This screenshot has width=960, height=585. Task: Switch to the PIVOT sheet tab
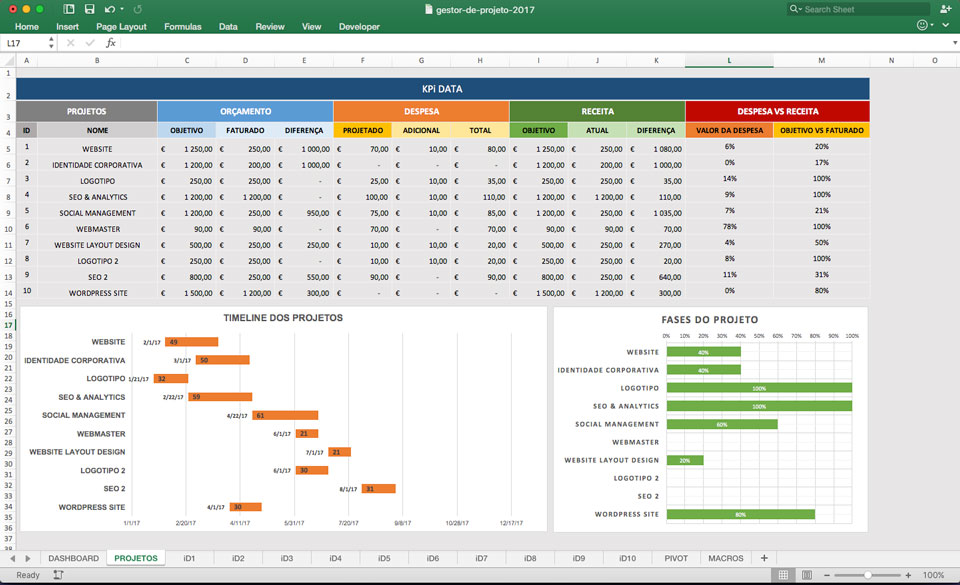tap(676, 558)
